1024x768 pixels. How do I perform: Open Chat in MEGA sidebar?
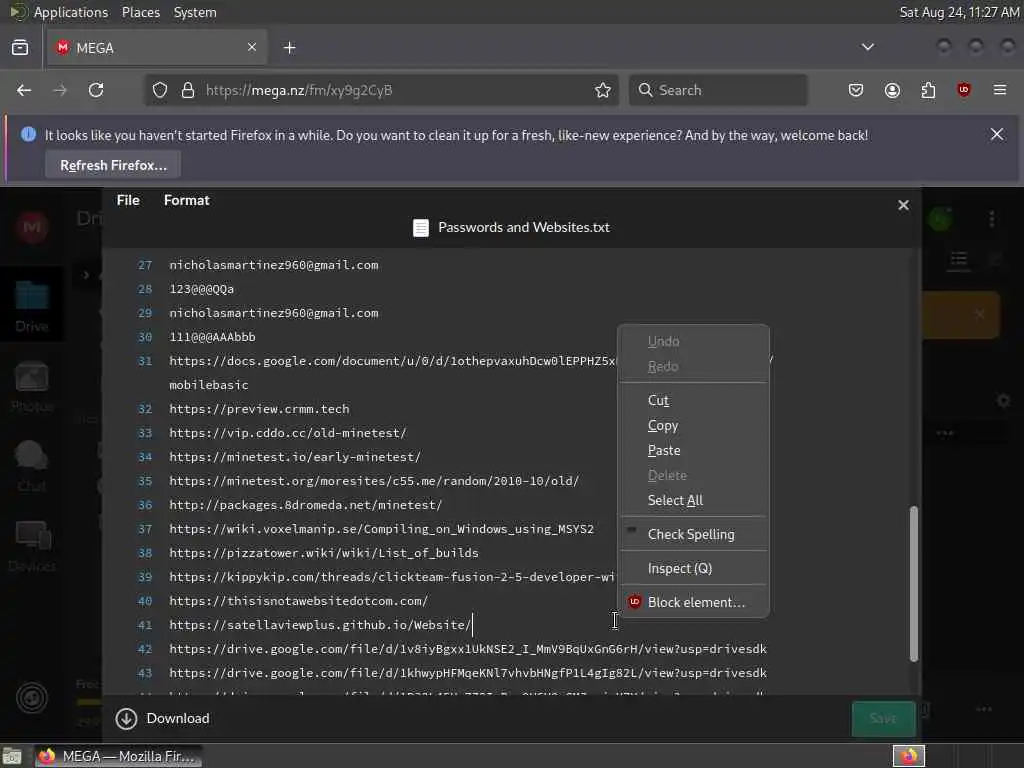31,466
